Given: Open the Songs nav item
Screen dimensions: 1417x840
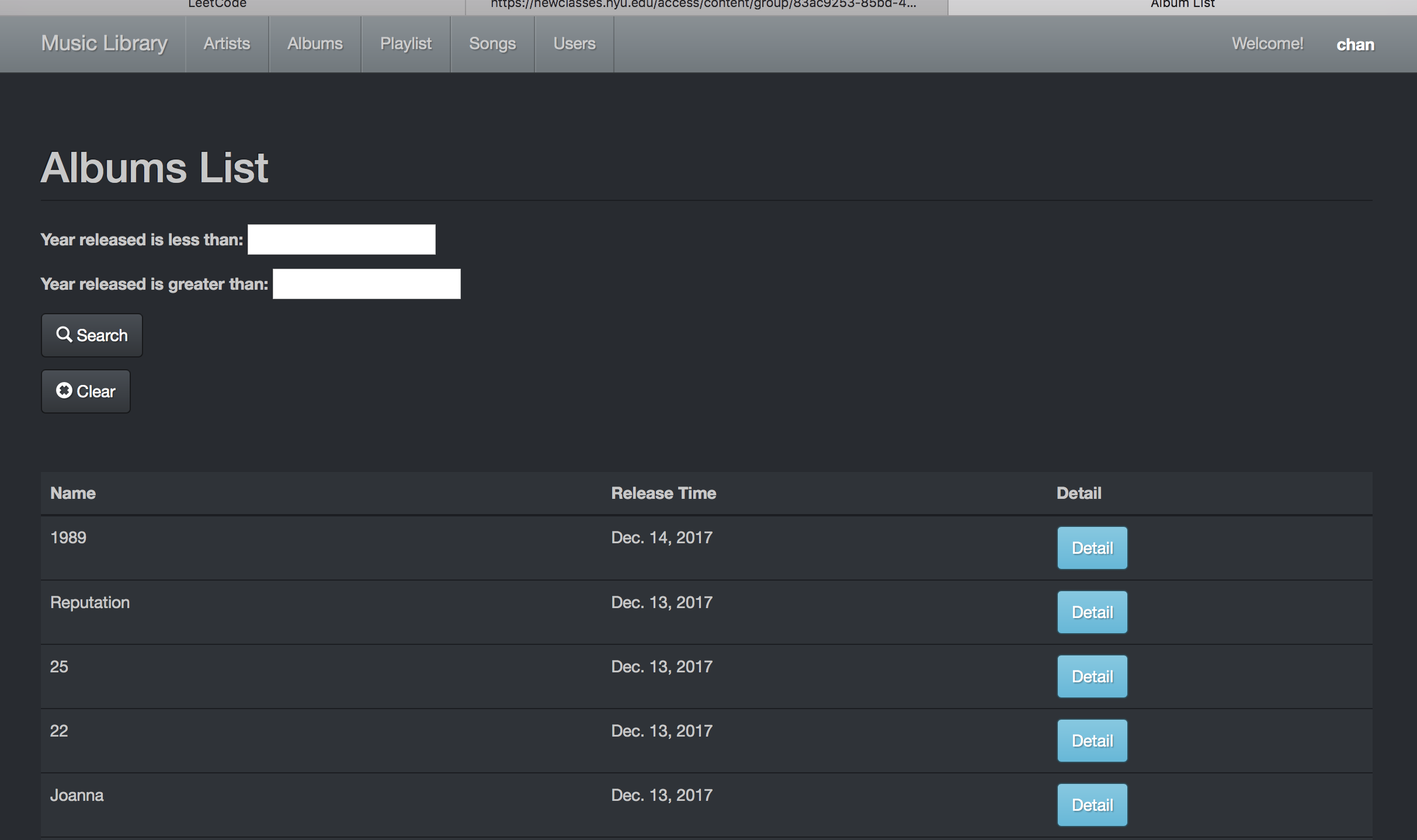Looking at the screenshot, I should tap(492, 44).
